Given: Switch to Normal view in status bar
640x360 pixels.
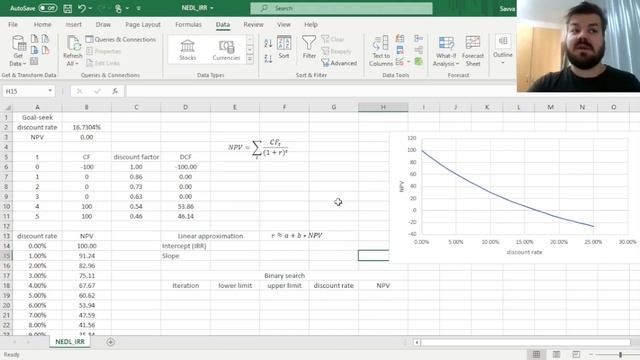Looking at the screenshot, I should (536, 354).
